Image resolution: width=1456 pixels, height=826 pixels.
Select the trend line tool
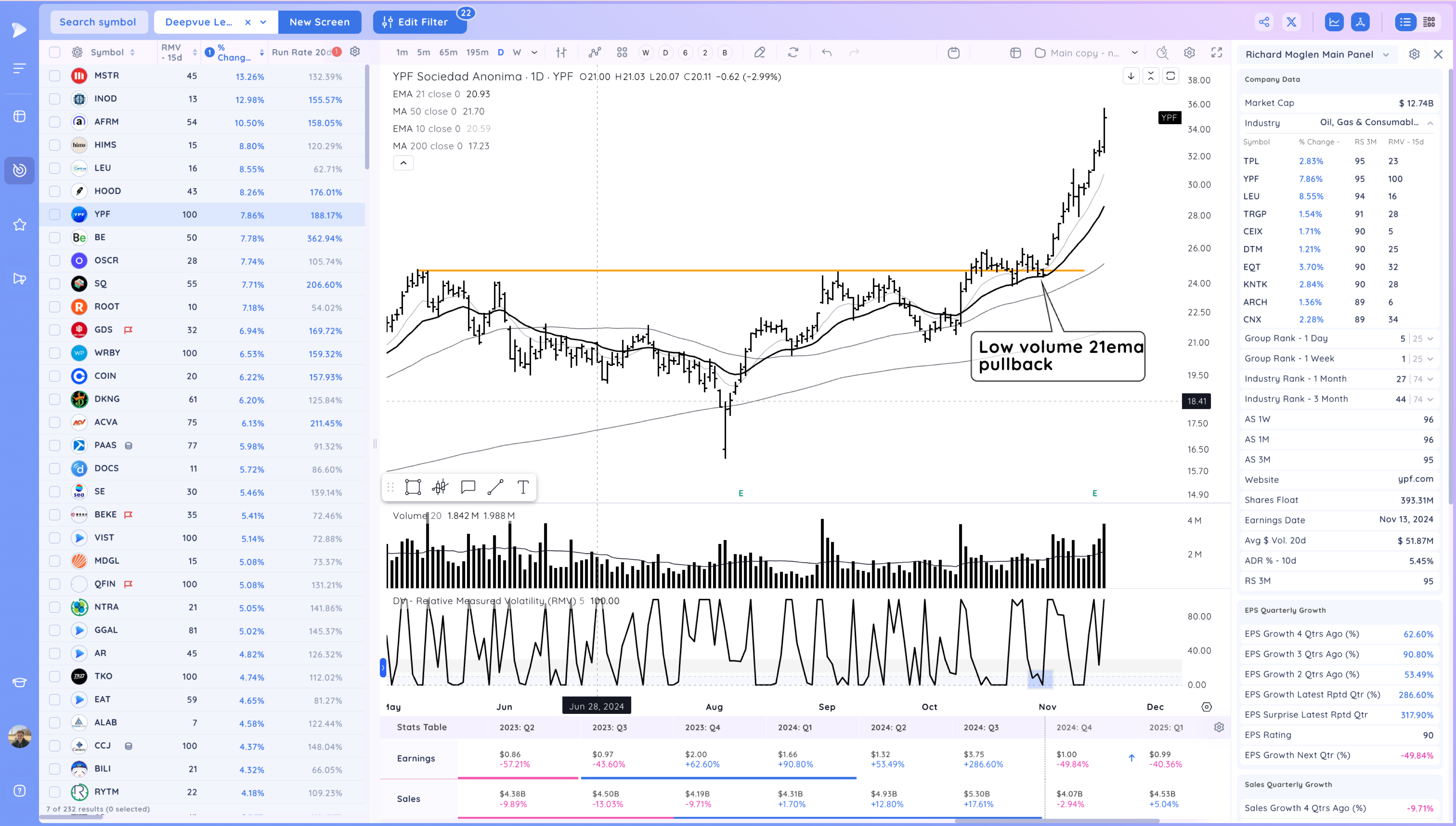495,487
